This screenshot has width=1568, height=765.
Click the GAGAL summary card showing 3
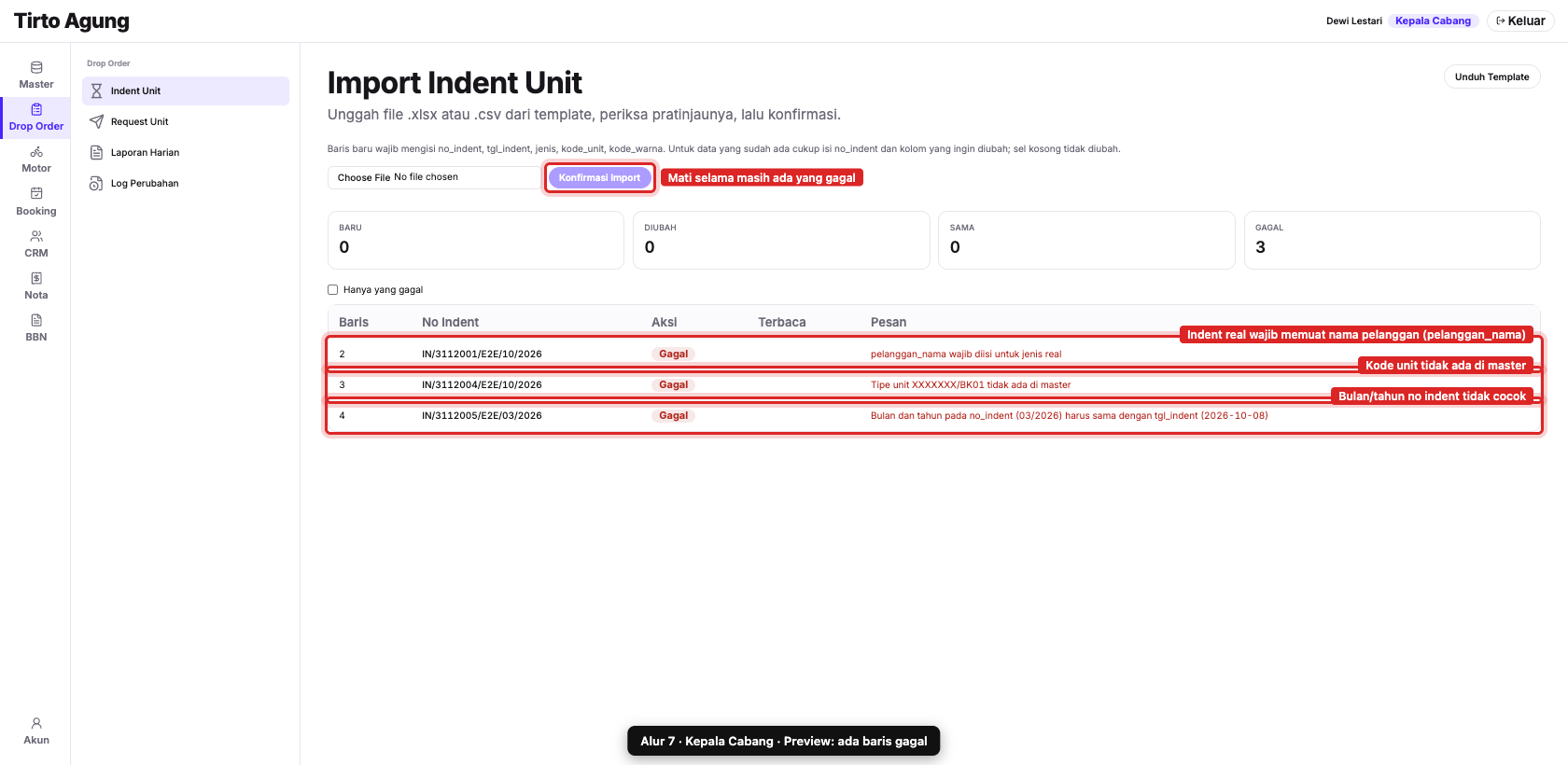point(1392,240)
